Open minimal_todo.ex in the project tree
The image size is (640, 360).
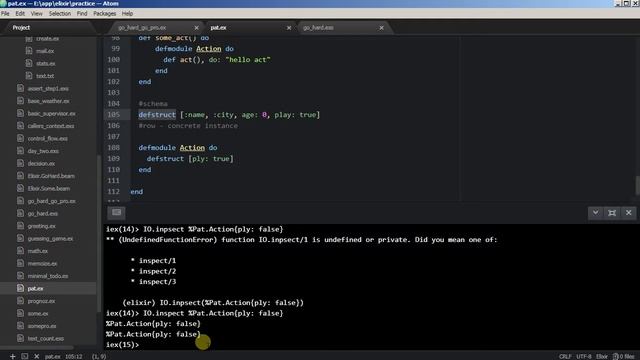(x=48, y=276)
